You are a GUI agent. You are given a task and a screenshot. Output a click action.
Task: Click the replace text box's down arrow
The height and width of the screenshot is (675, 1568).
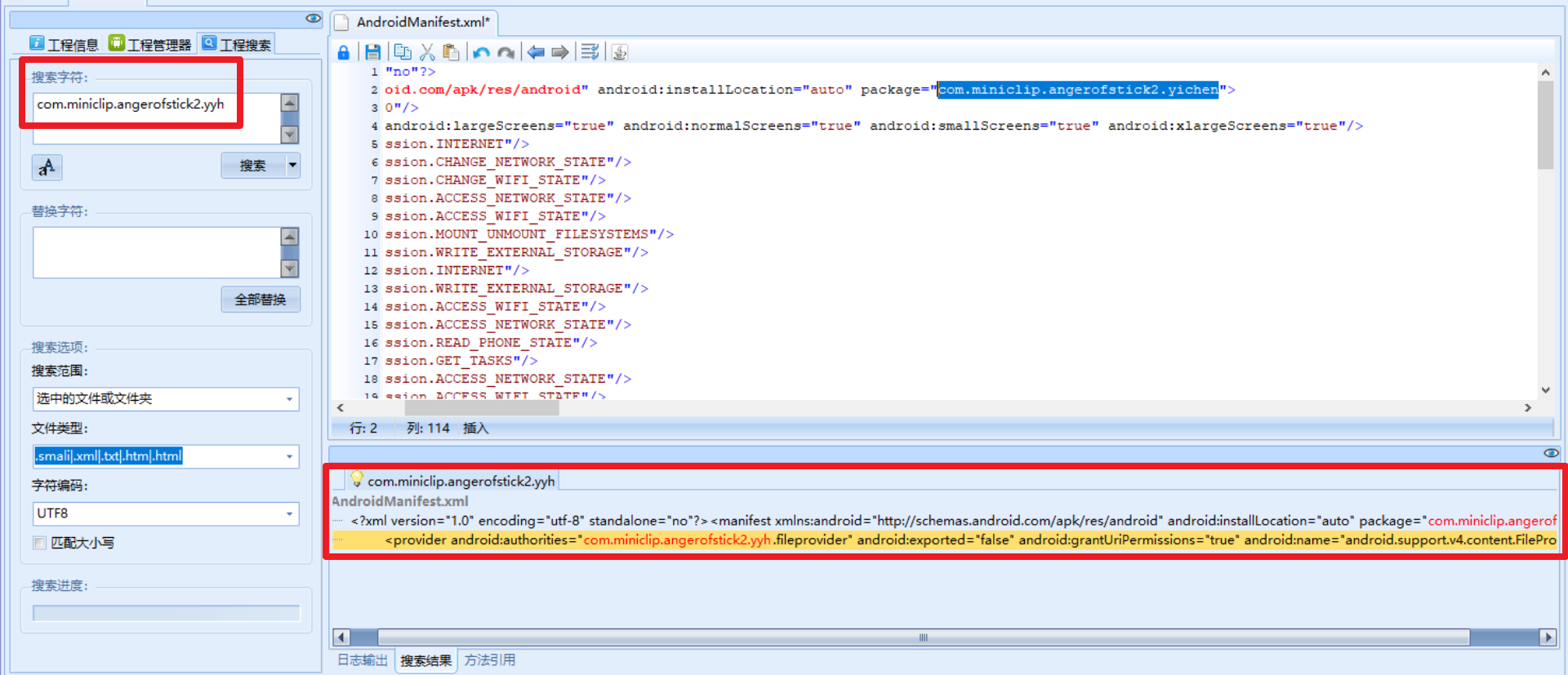[x=289, y=269]
